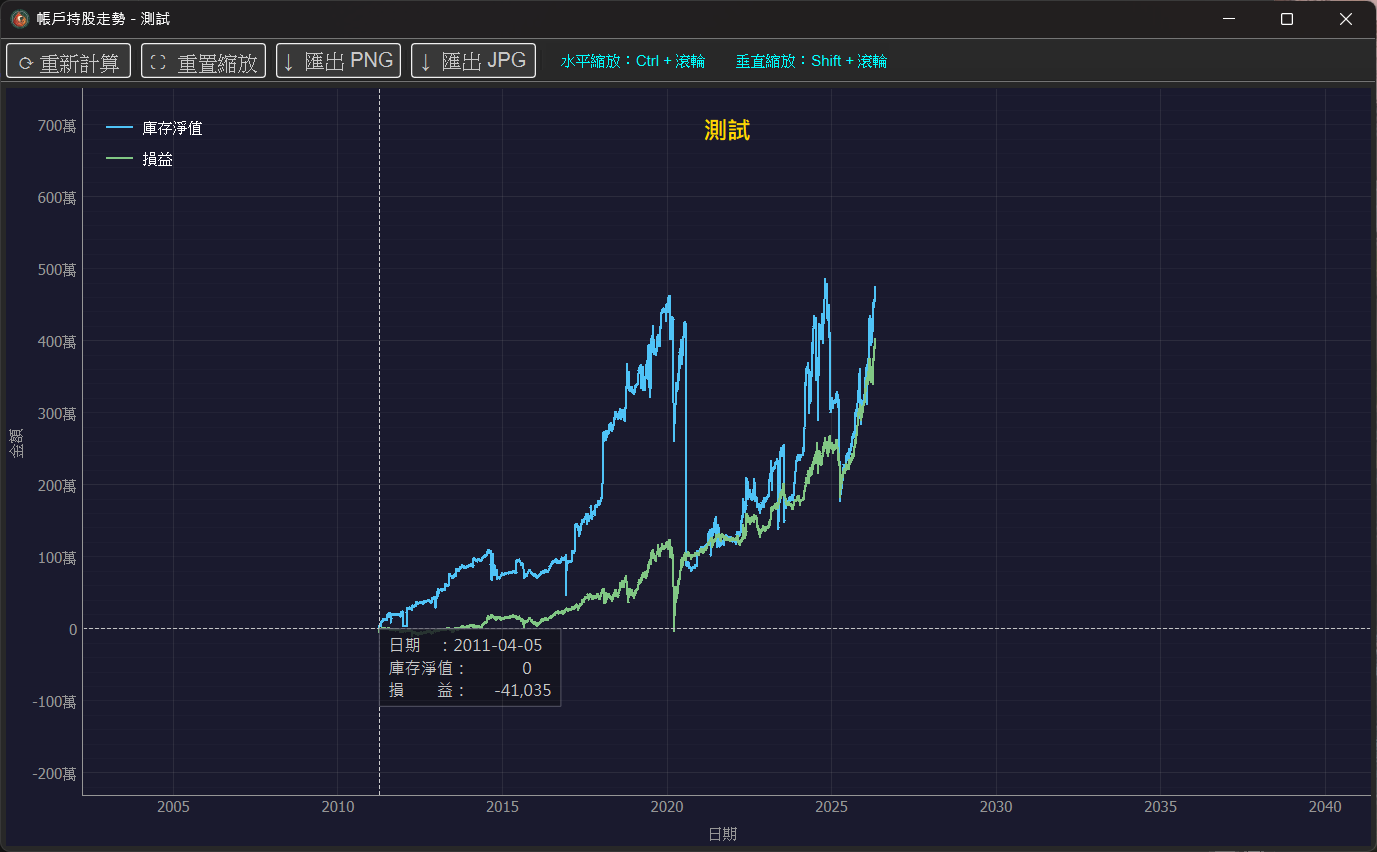The height and width of the screenshot is (852, 1377).
Task: Select the yellow chart title 測試
Action: pyautogui.click(x=727, y=130)
